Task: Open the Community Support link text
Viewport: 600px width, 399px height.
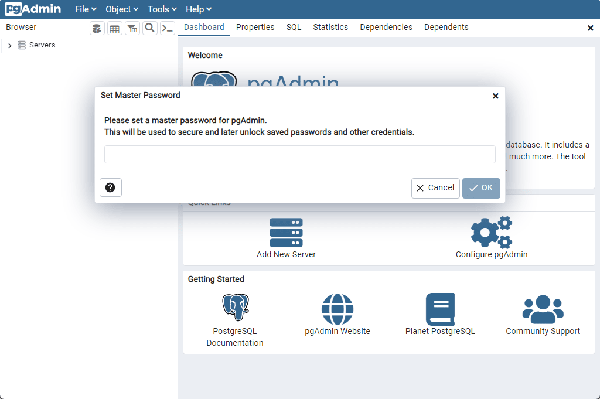Action: (x=543, y=331)
